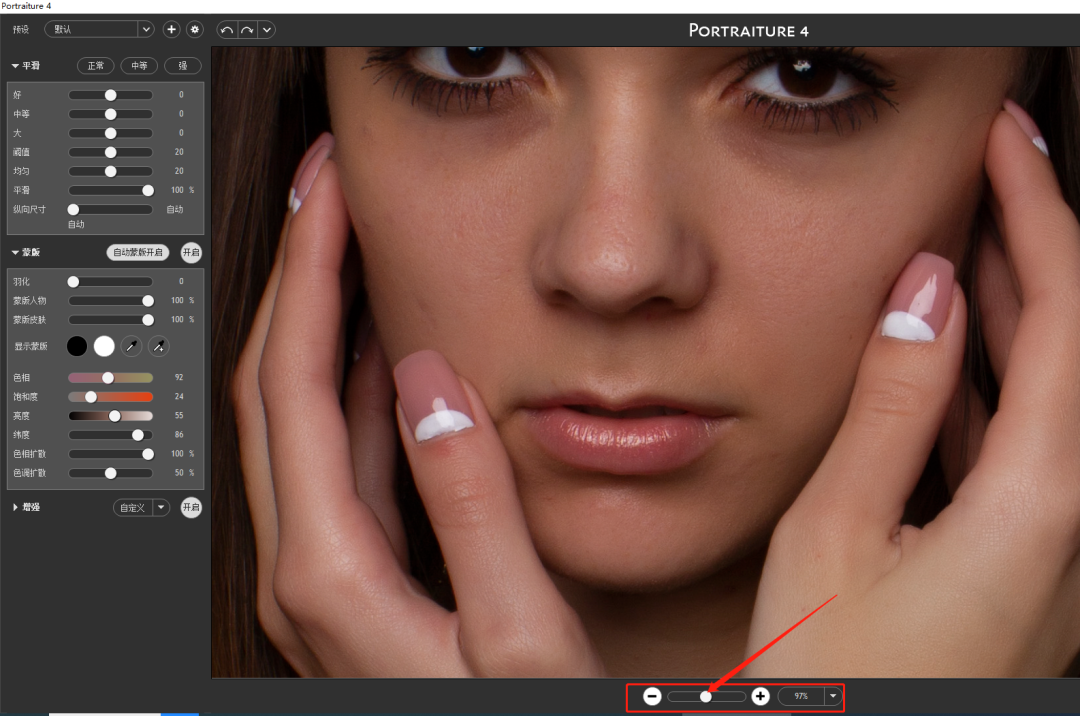Click the 平滑 percentage slider handle

pyautogui.click(x=147, y=190)
